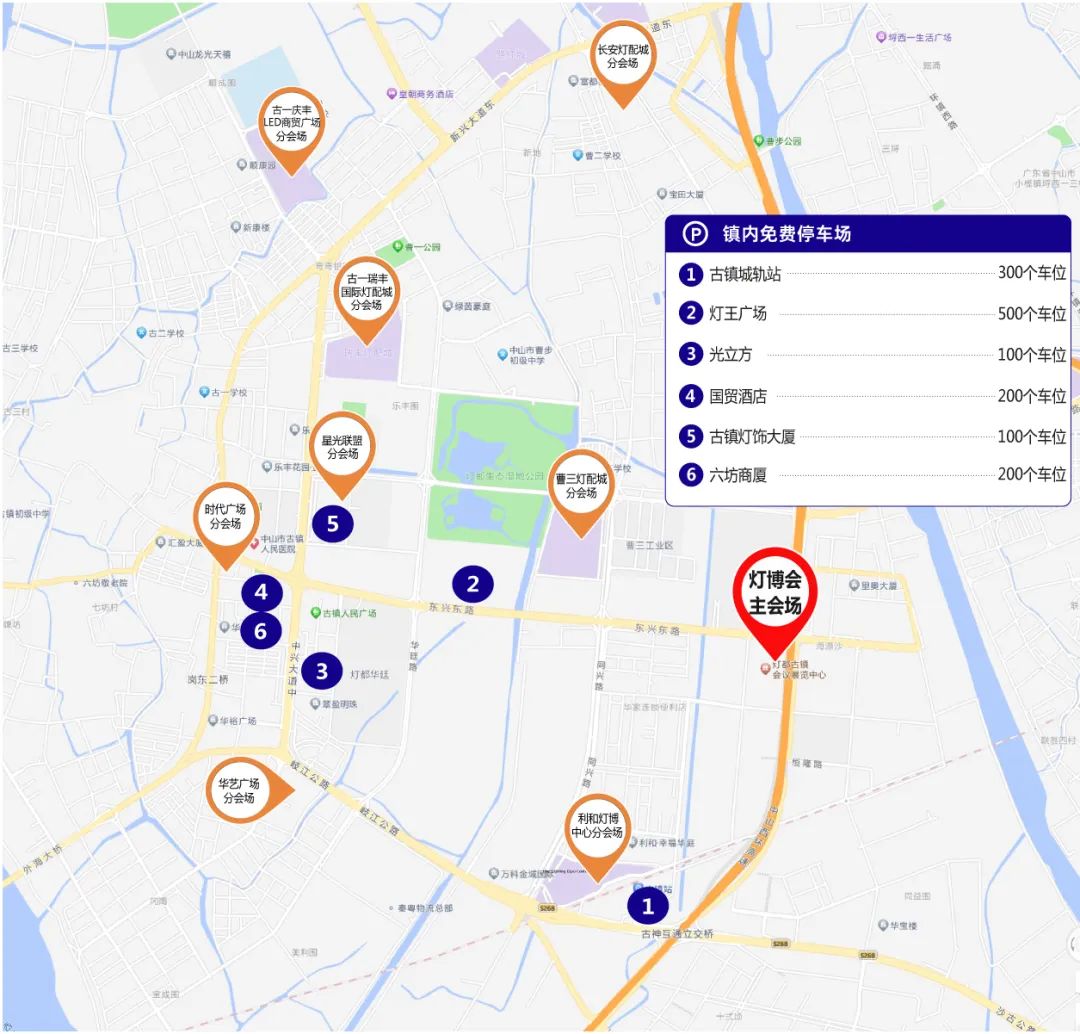Click the 光立方 legend entry text
Image resolution: width=1080 pixels, height=1034 pixels.
coord(731,355)
